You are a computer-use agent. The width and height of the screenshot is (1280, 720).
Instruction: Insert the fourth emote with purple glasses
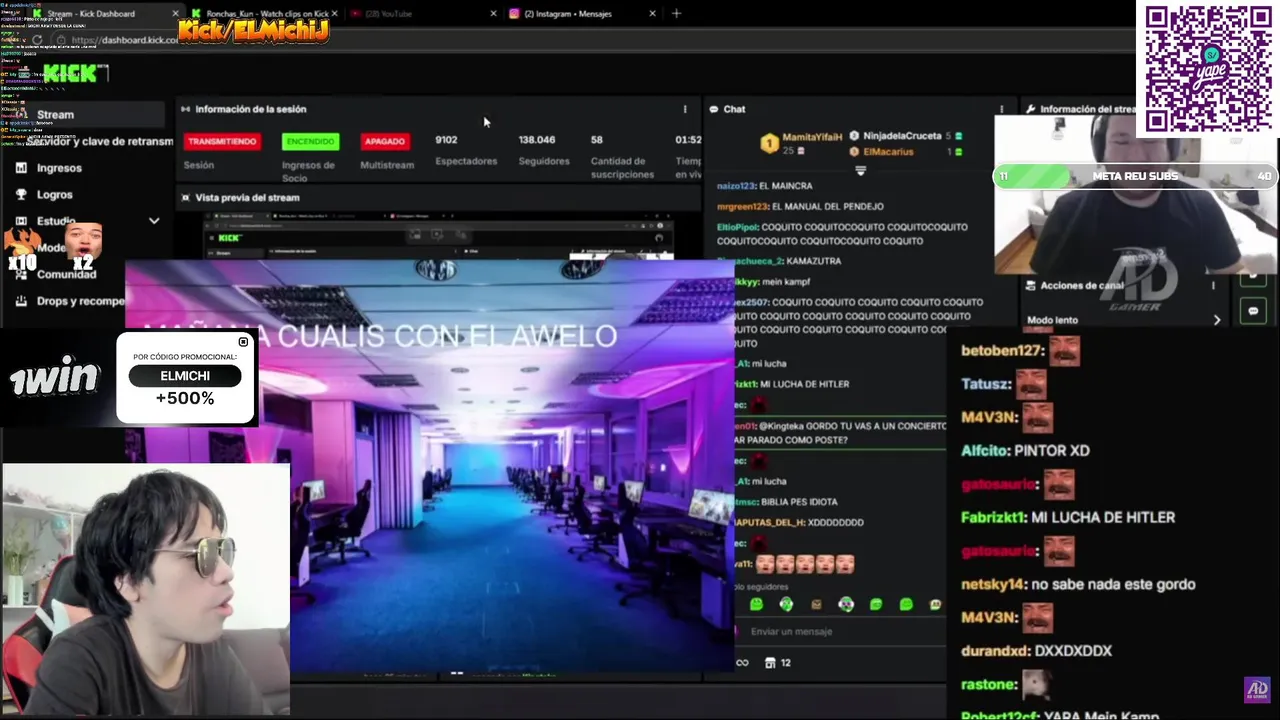point(846,604)
